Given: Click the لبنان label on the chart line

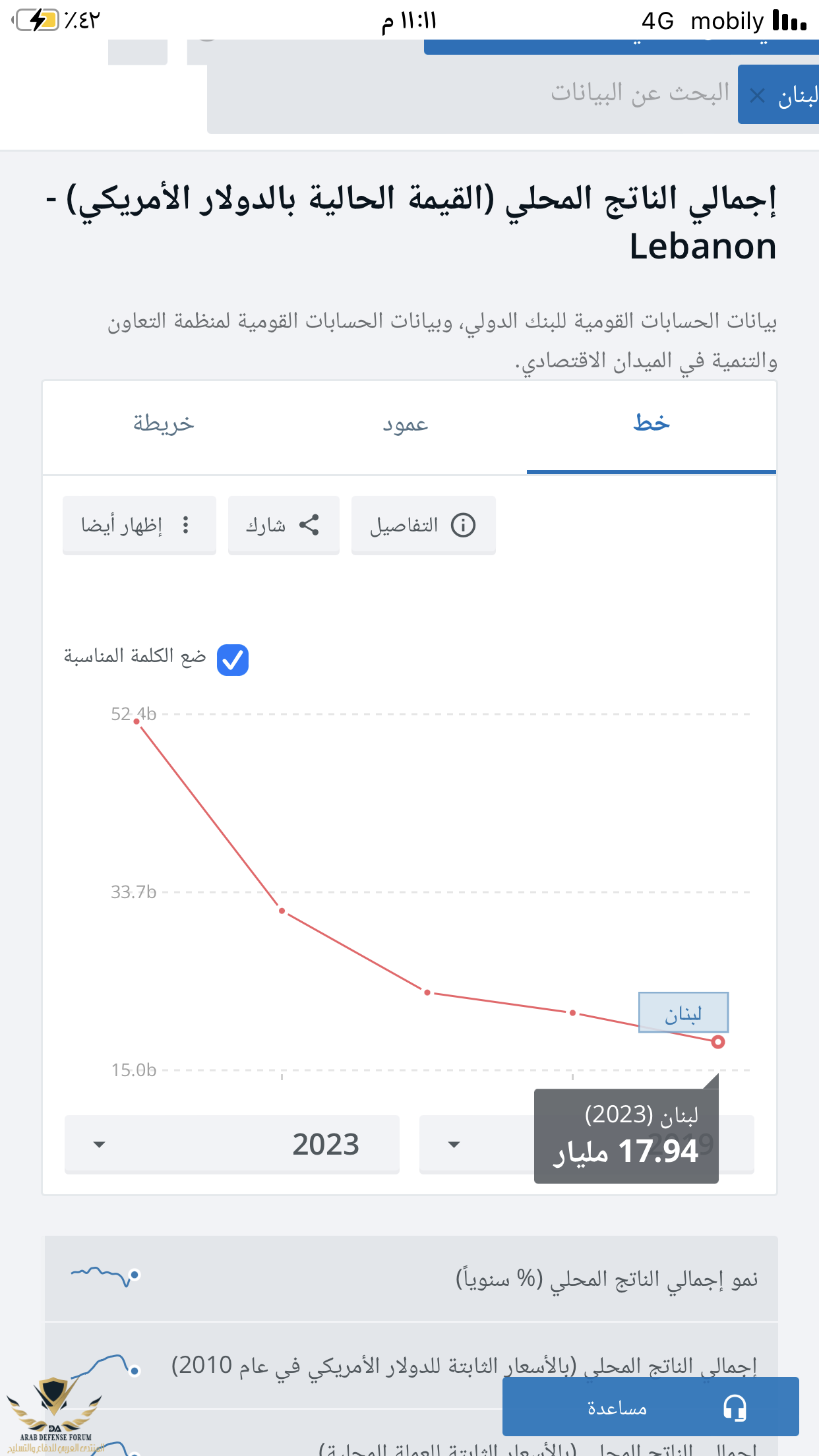Looking at the screenshot, I should (x=683, y=1012).
